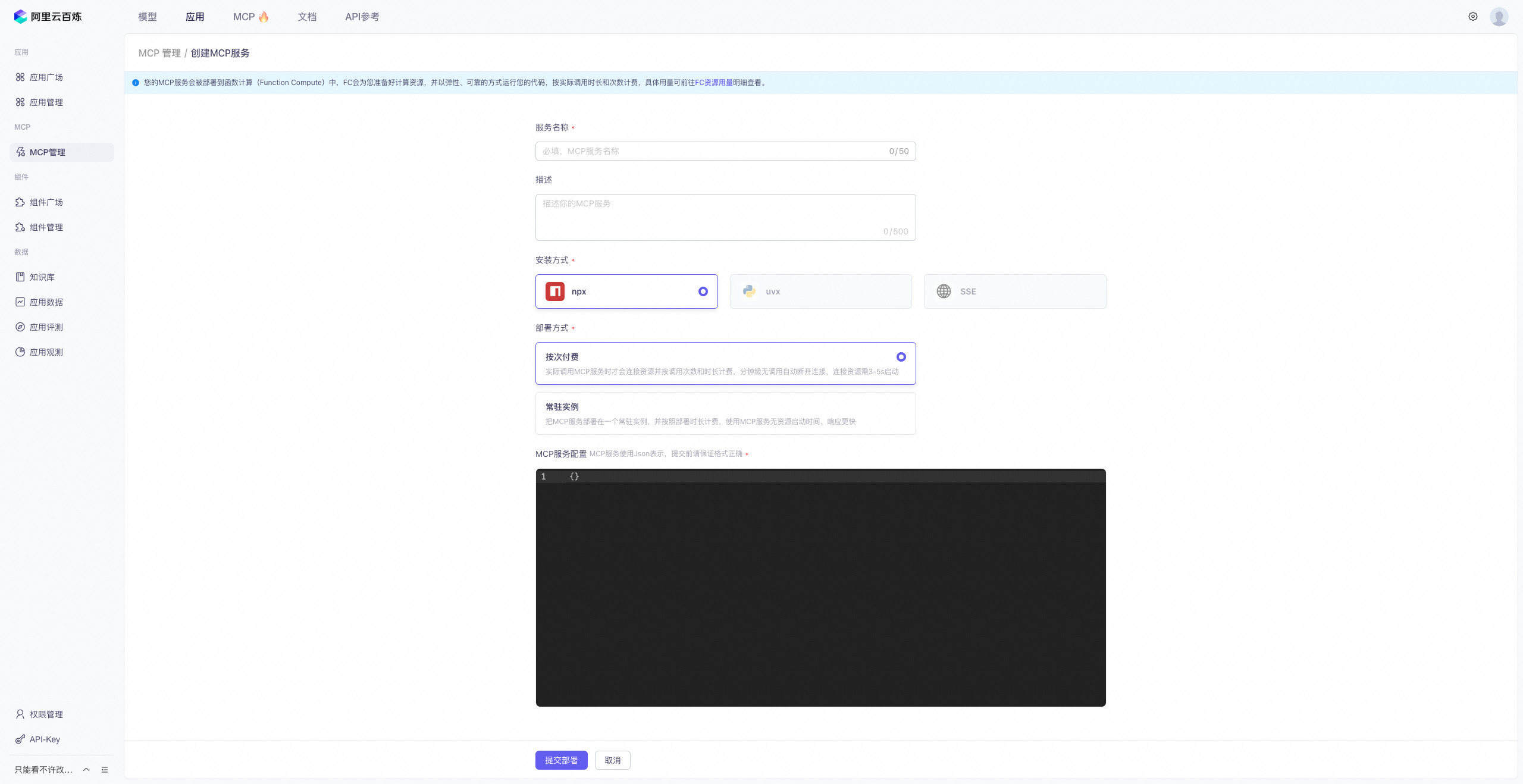1523x784 pixels.
Task: Click the 知识库 sidebar icon
Action: (x=20, y=277)
